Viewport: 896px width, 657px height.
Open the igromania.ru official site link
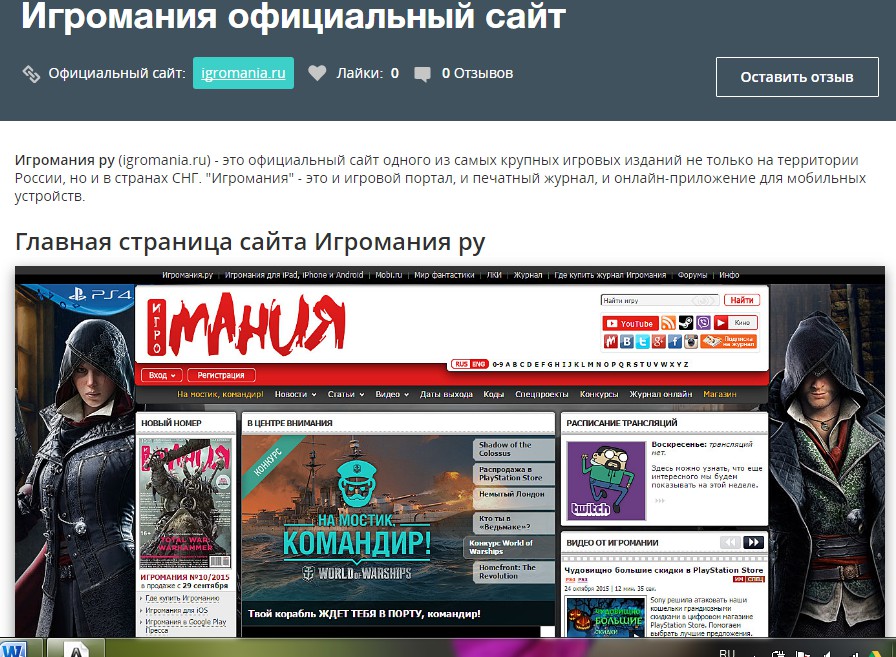243,73
